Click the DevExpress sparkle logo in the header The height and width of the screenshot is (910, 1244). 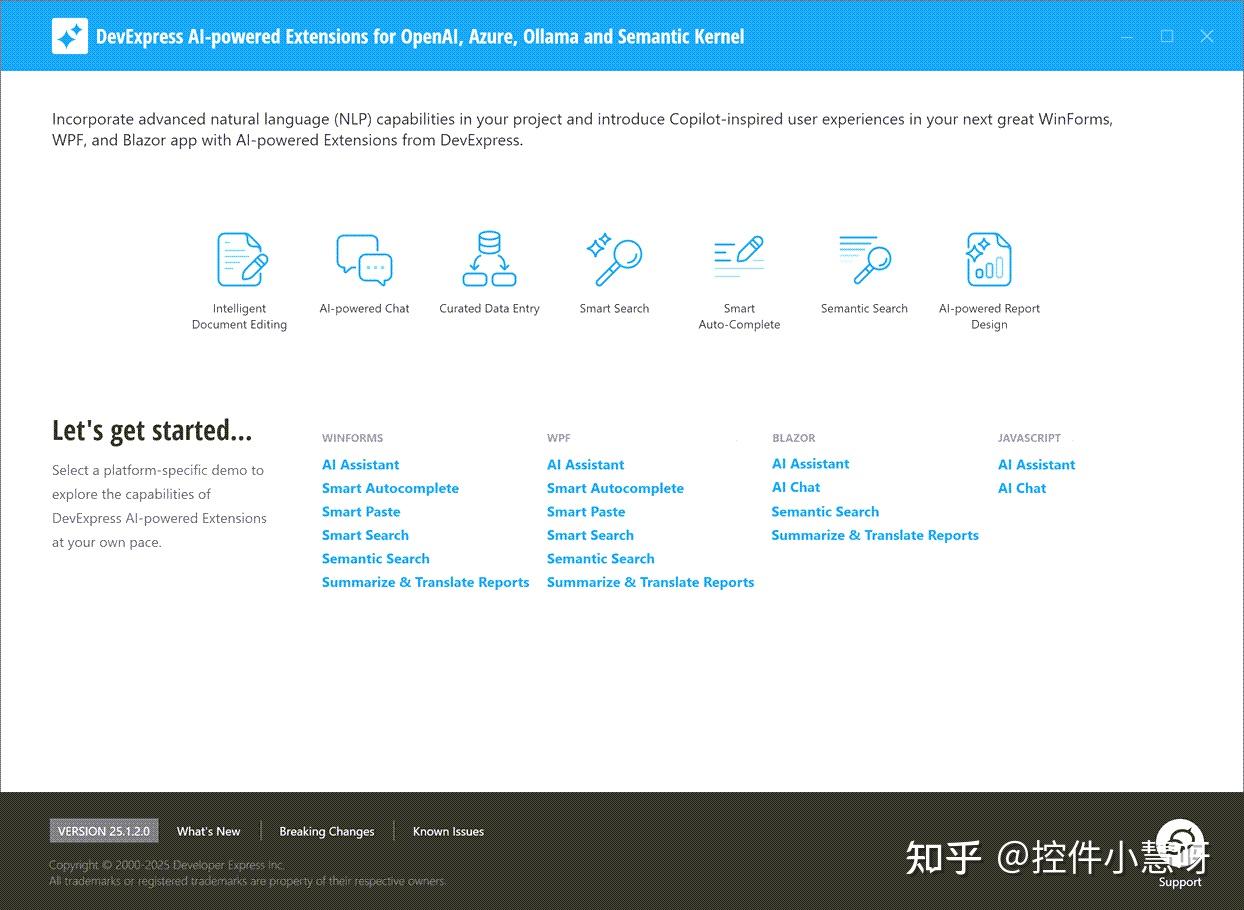[x=70, y=35]
